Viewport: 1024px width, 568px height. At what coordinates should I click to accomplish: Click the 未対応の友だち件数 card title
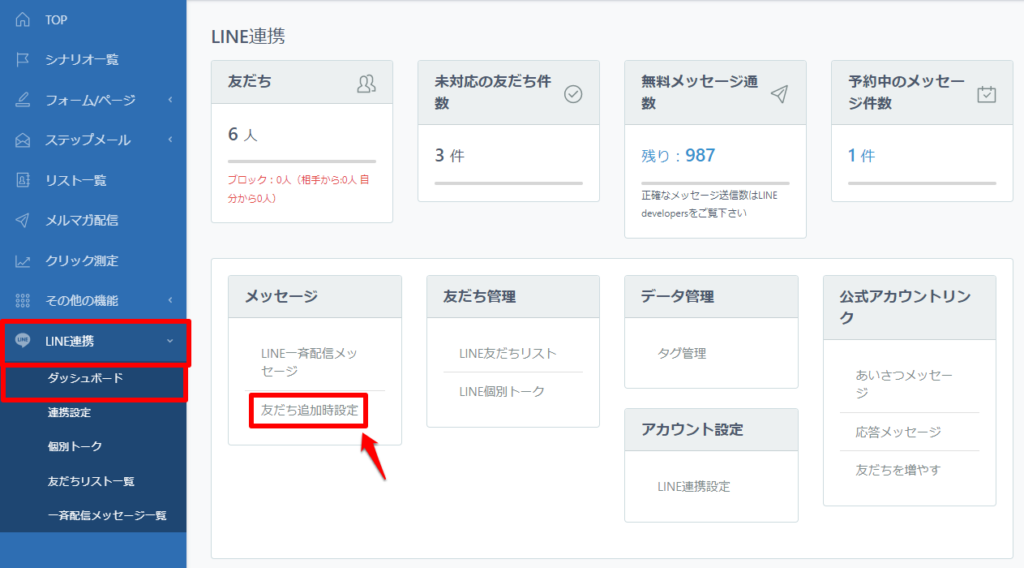click(493, 92)
